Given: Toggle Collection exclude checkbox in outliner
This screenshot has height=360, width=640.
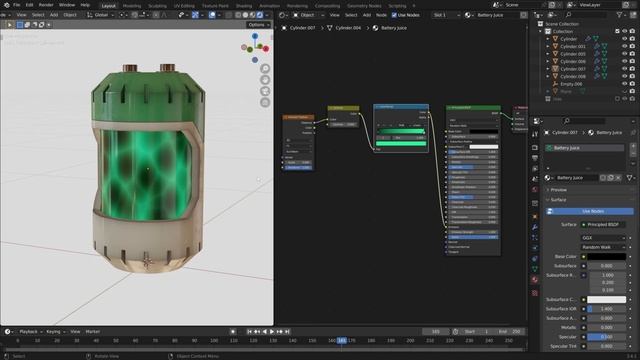Looking at the screenshot, I should (617, 31).
